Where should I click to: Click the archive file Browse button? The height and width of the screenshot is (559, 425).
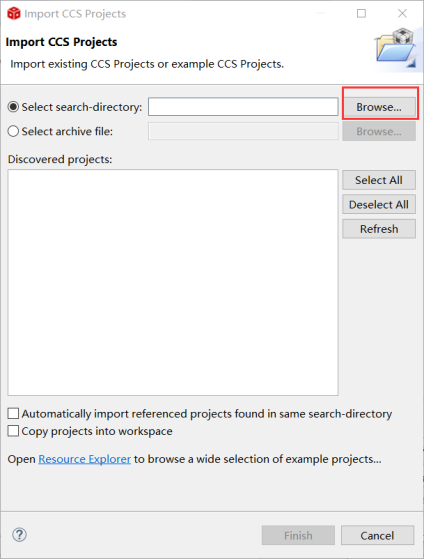click(x=379, y=131)
